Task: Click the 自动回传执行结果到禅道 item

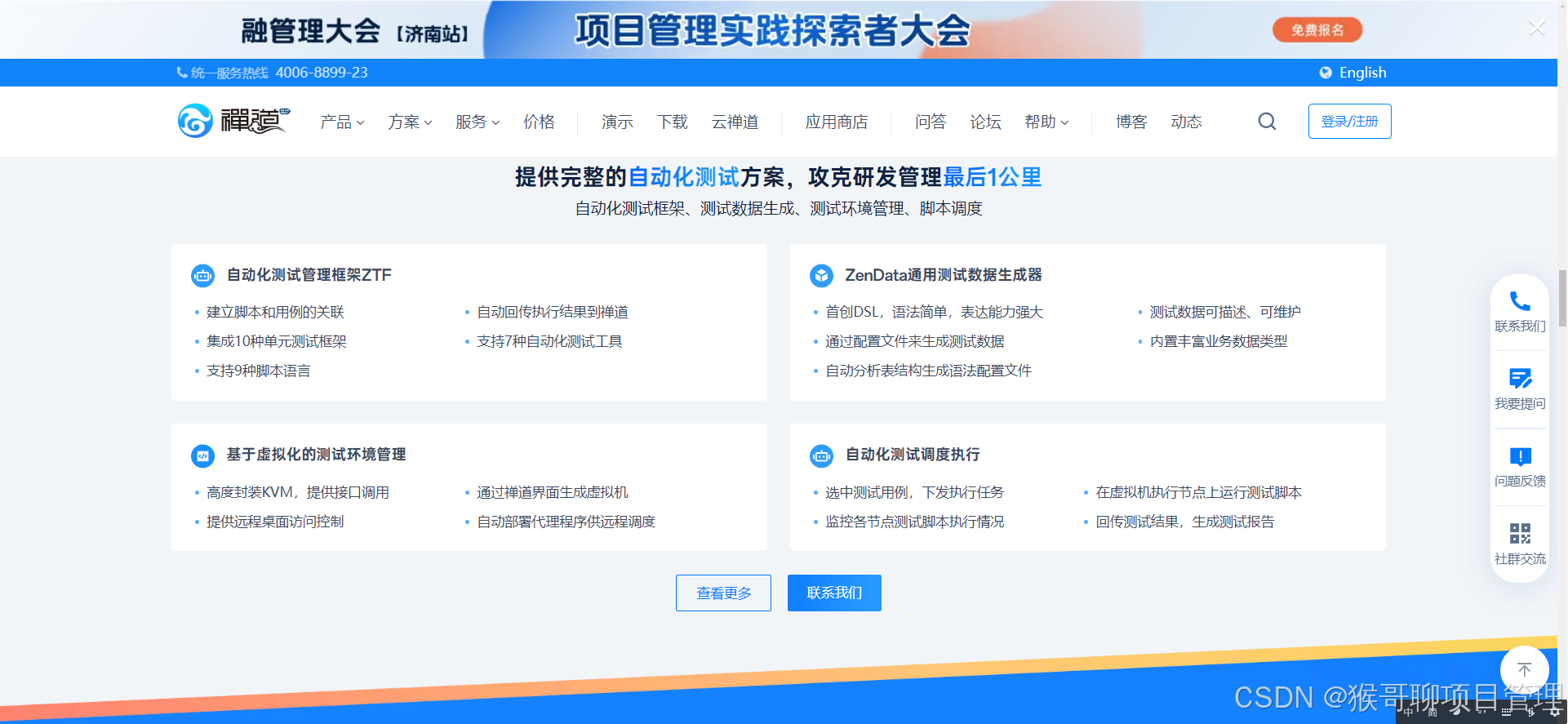Action: pyautogui.click(x=553, y=312)
